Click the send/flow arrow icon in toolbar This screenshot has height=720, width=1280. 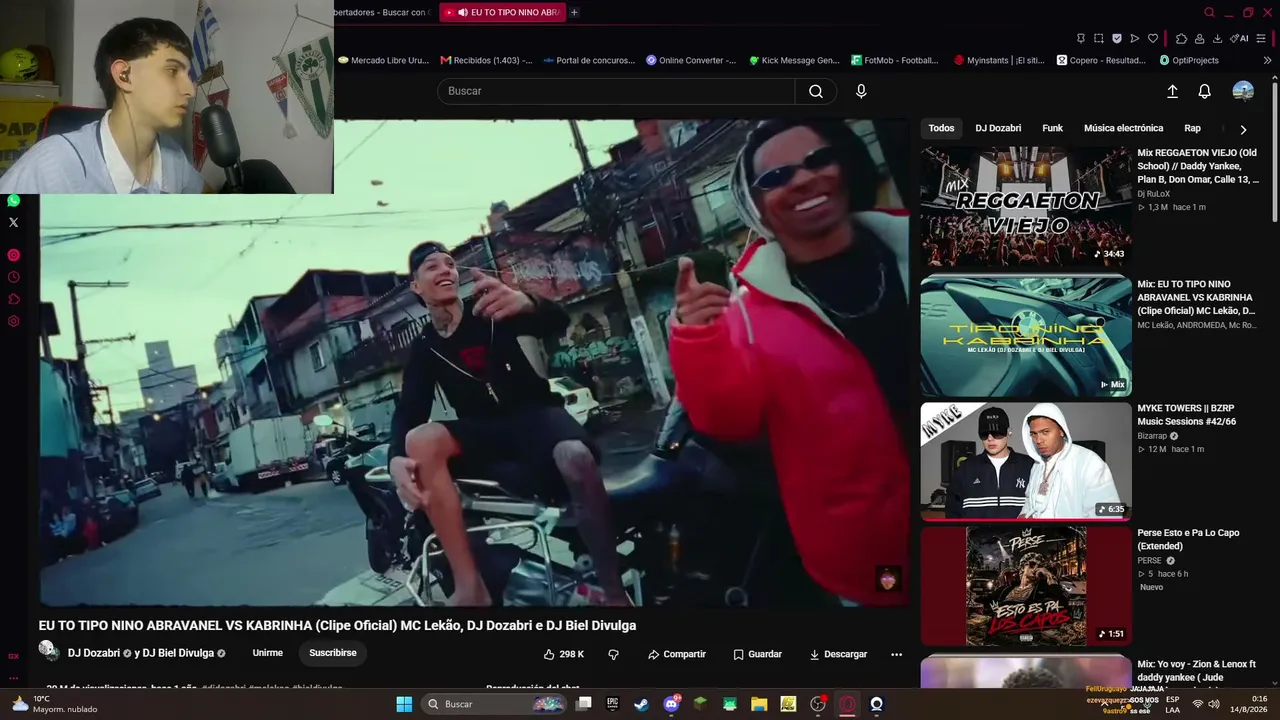pos(1135,38)
